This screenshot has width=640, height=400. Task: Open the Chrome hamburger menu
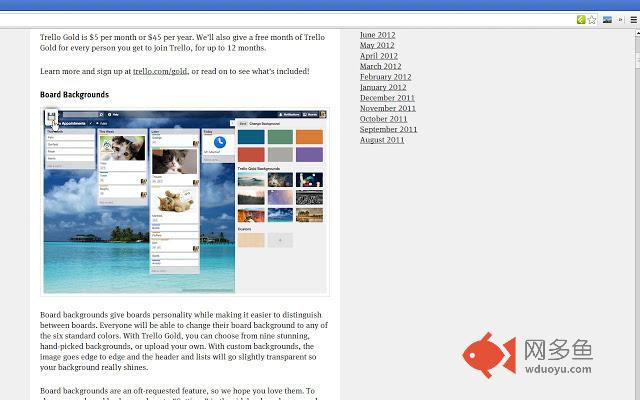633,20
